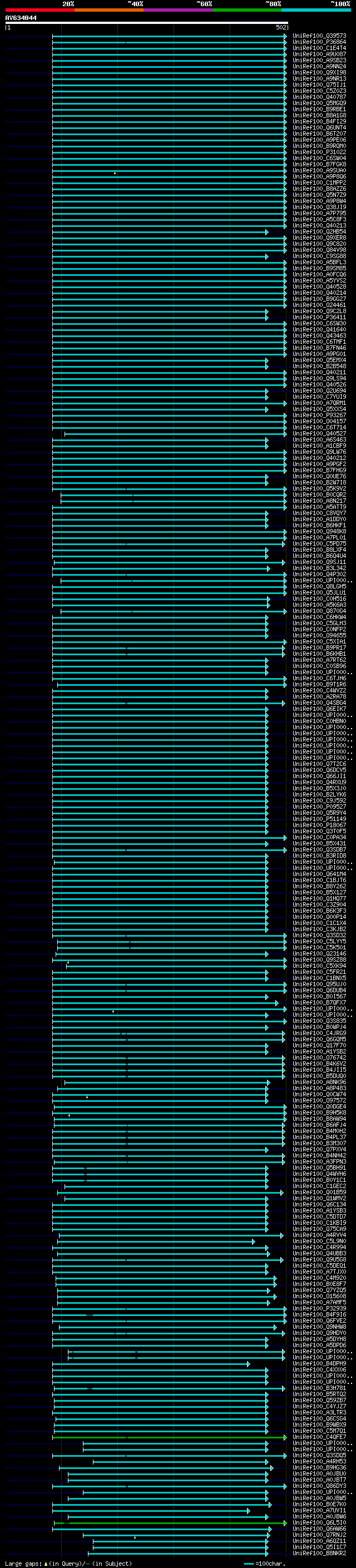
Task: Select hit label UniRef100_A9P8Q6
Action: coord(319,176)
